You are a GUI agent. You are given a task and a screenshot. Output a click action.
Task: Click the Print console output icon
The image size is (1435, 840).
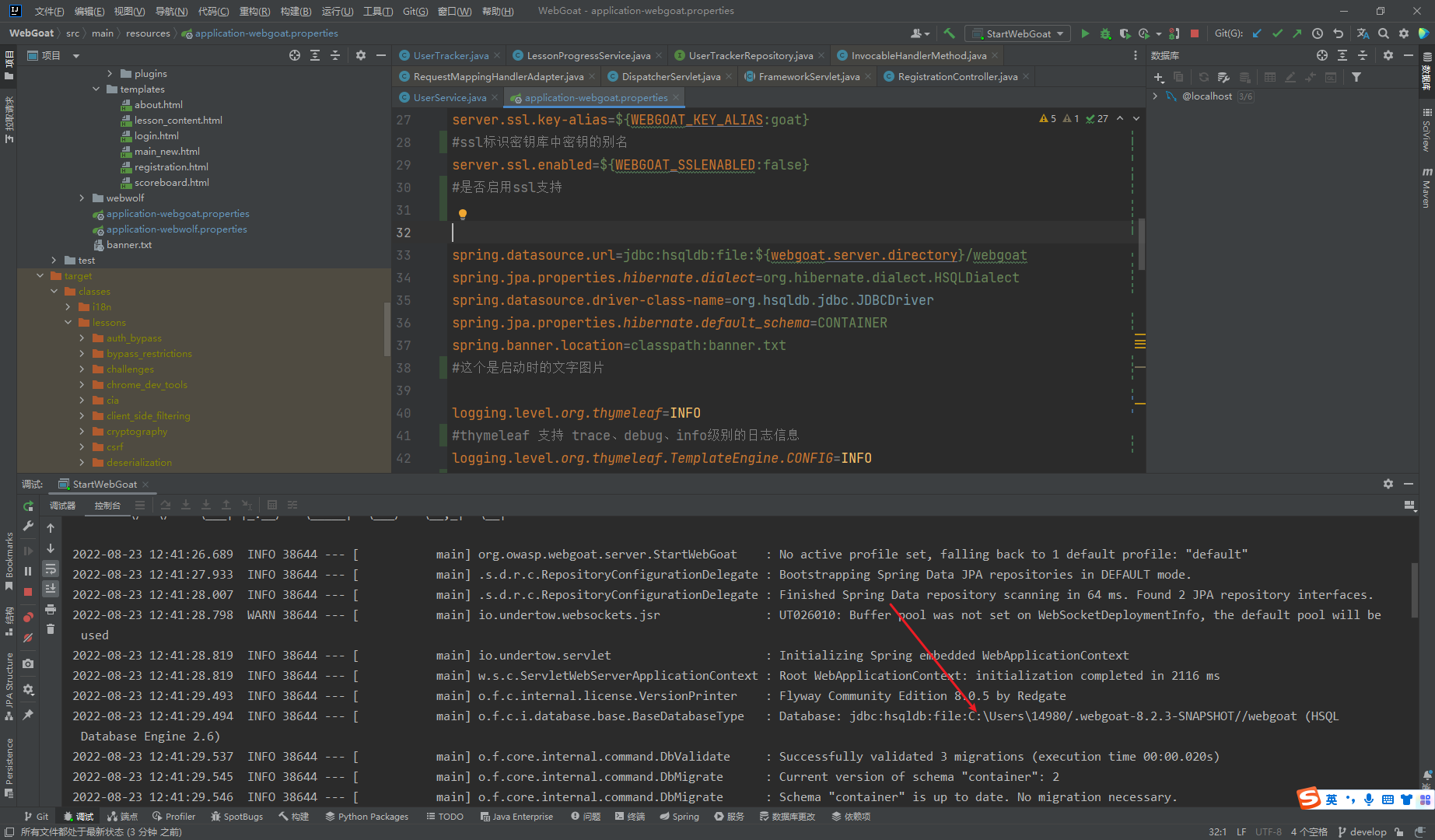pyautogui.click(x=51, y=609)
